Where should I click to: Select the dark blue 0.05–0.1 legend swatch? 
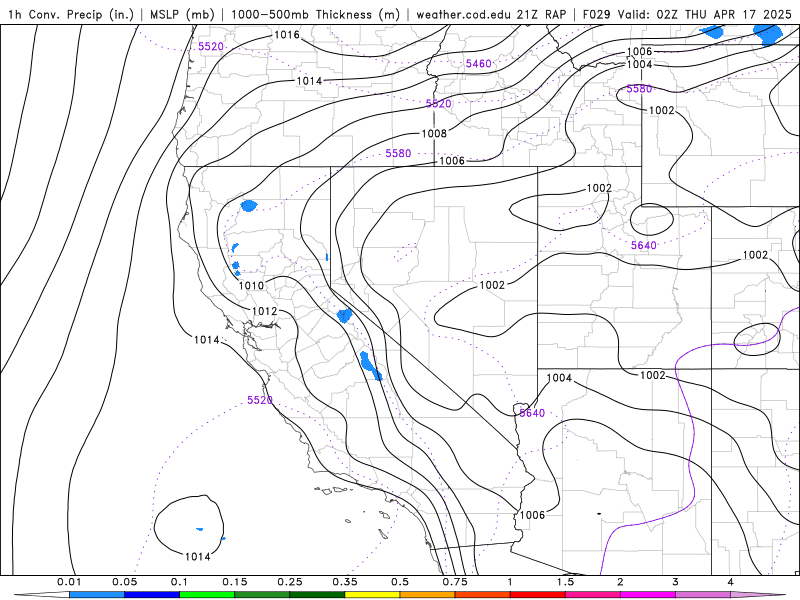(152, 595)
